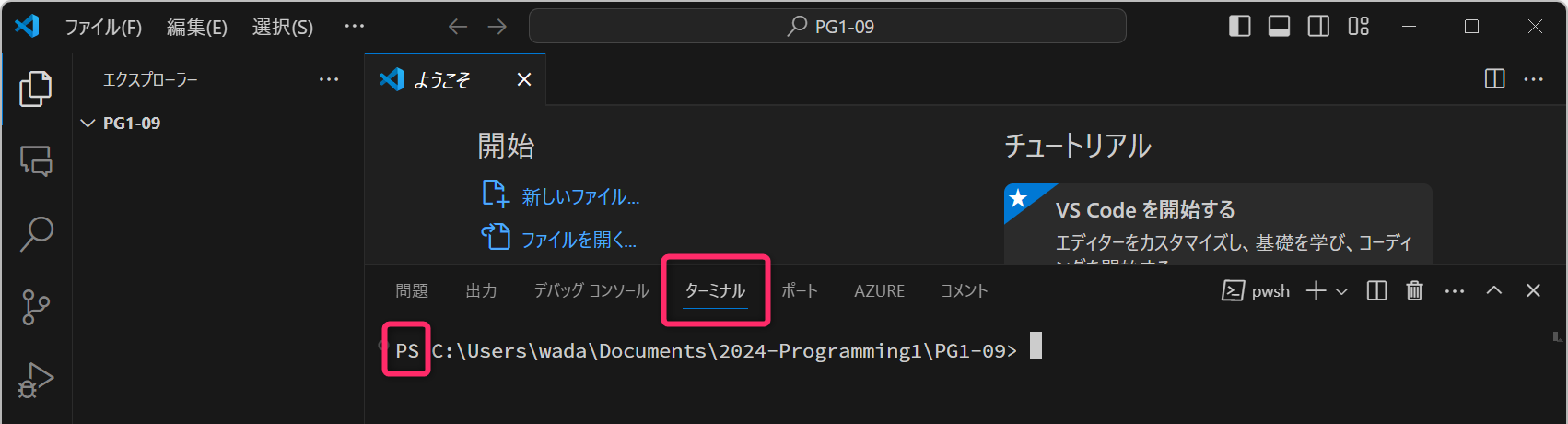Open the Source Control view
This screenshot has width=1568, height=424.
(36, 307)
